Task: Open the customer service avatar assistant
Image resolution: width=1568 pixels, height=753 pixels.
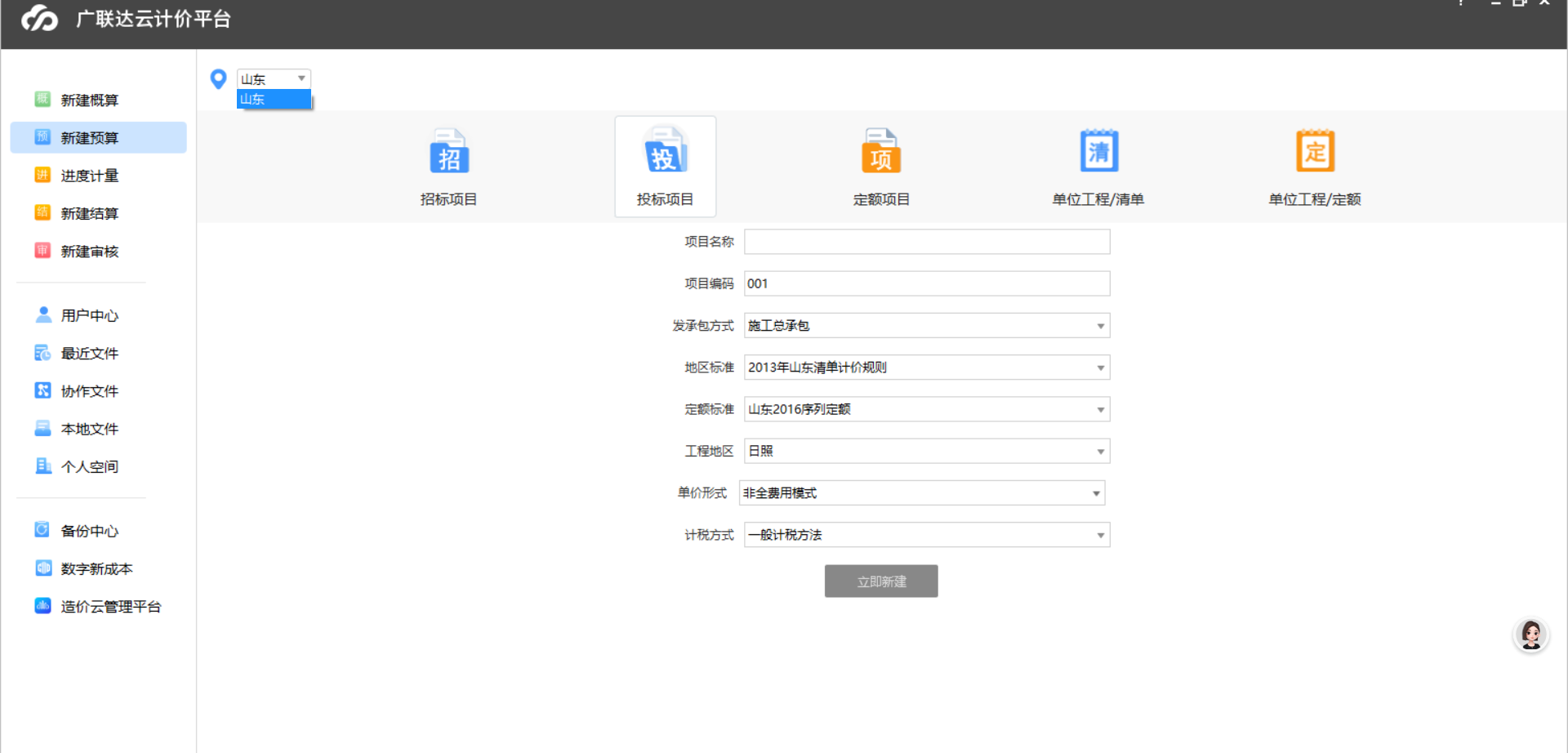Action: [x=1531, y=635]
